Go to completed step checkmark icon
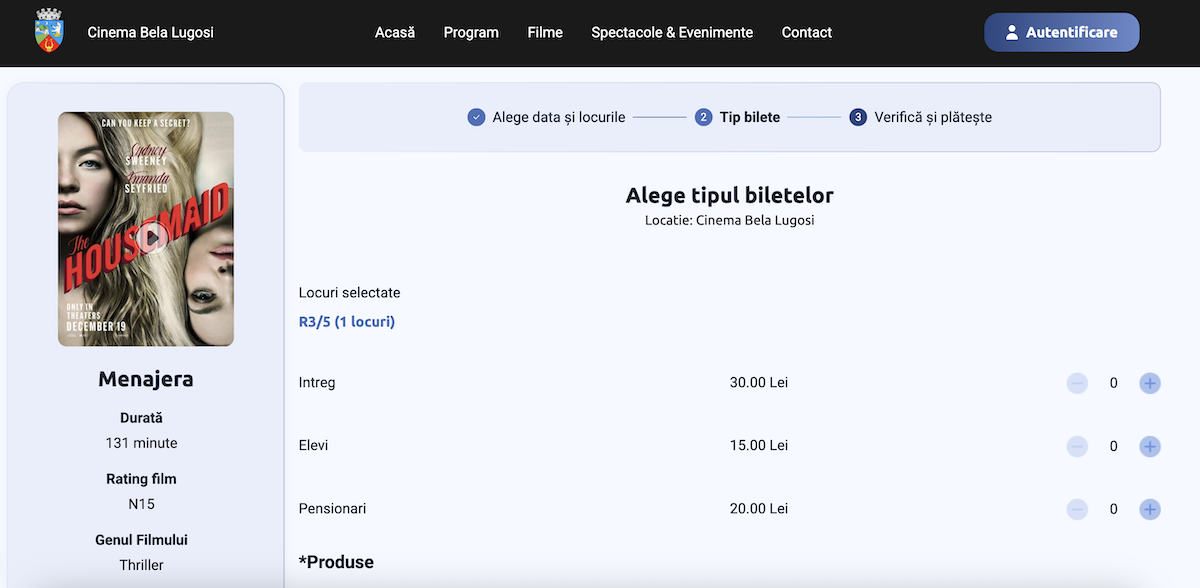Viewport: 1200px width, 588px height. (476, 117)
